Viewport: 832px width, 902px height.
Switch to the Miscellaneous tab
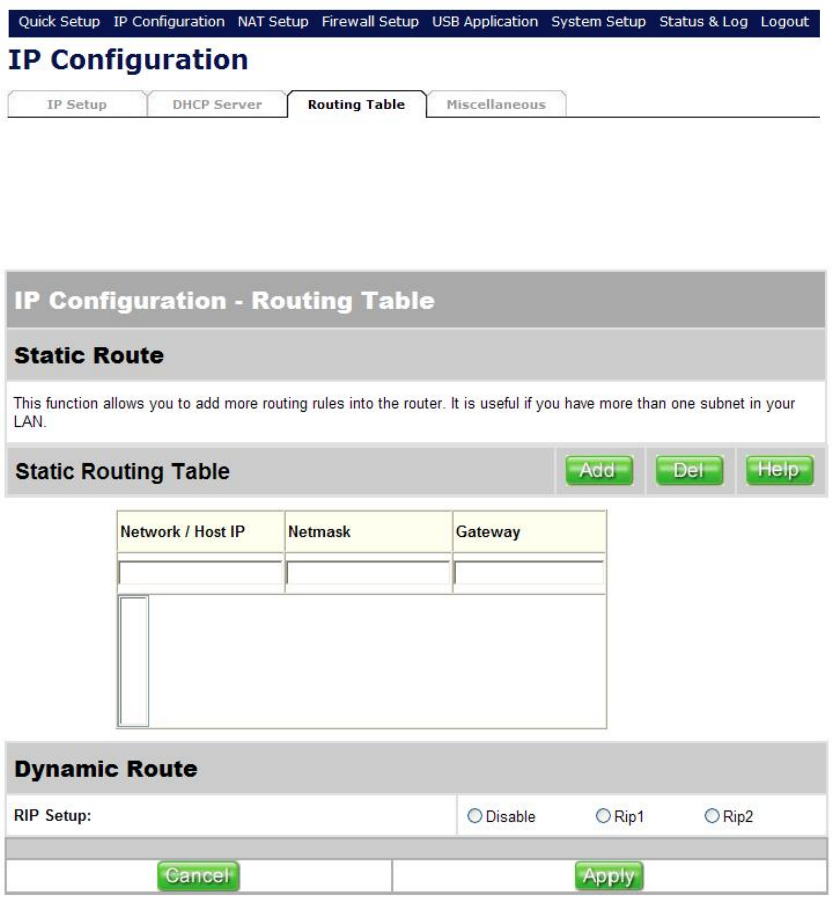tap(497, 104)
